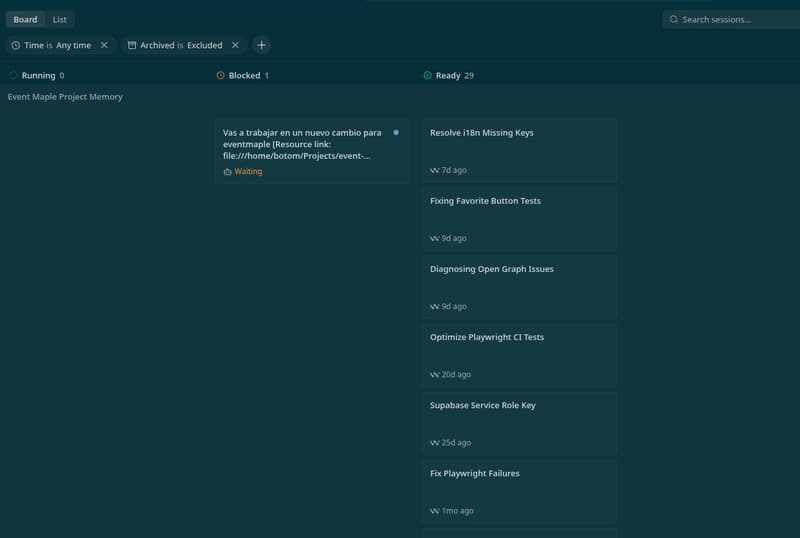The image size is (800, 538).
Task: Add a new filter with plus button
Action: coord(261,45)
